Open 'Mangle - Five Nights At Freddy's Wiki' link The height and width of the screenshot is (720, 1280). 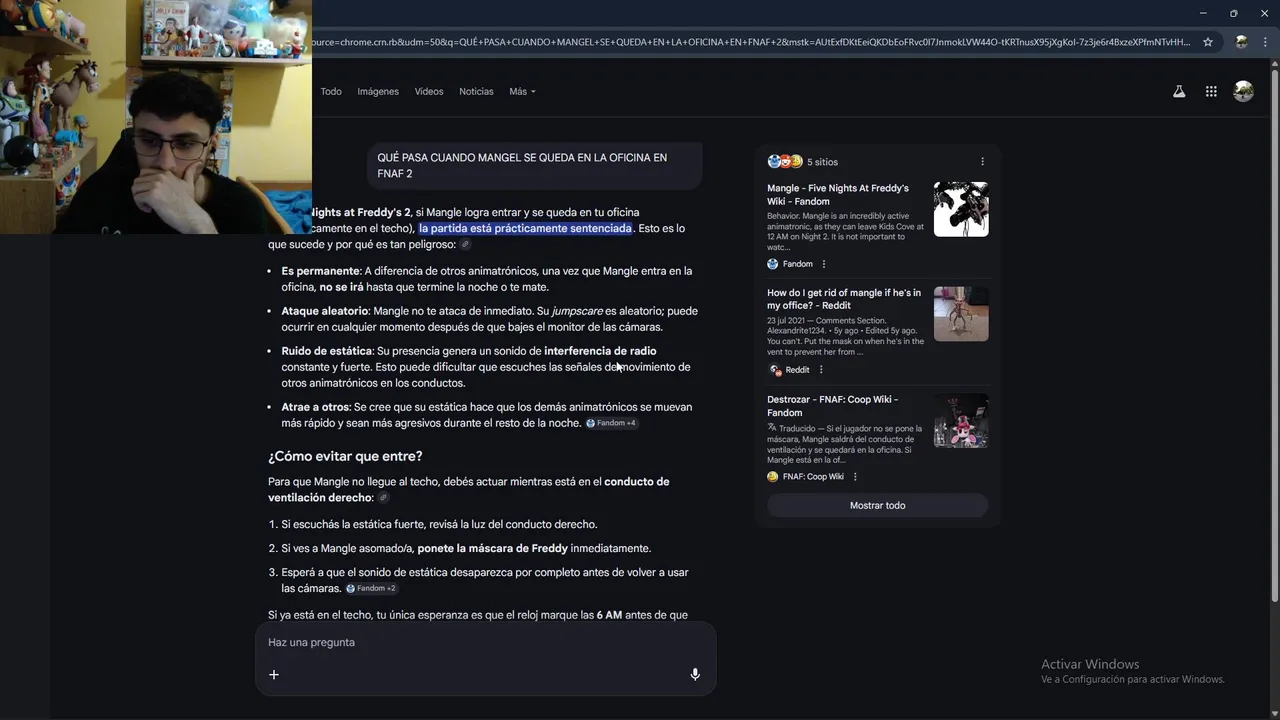[x=838, y=194]
